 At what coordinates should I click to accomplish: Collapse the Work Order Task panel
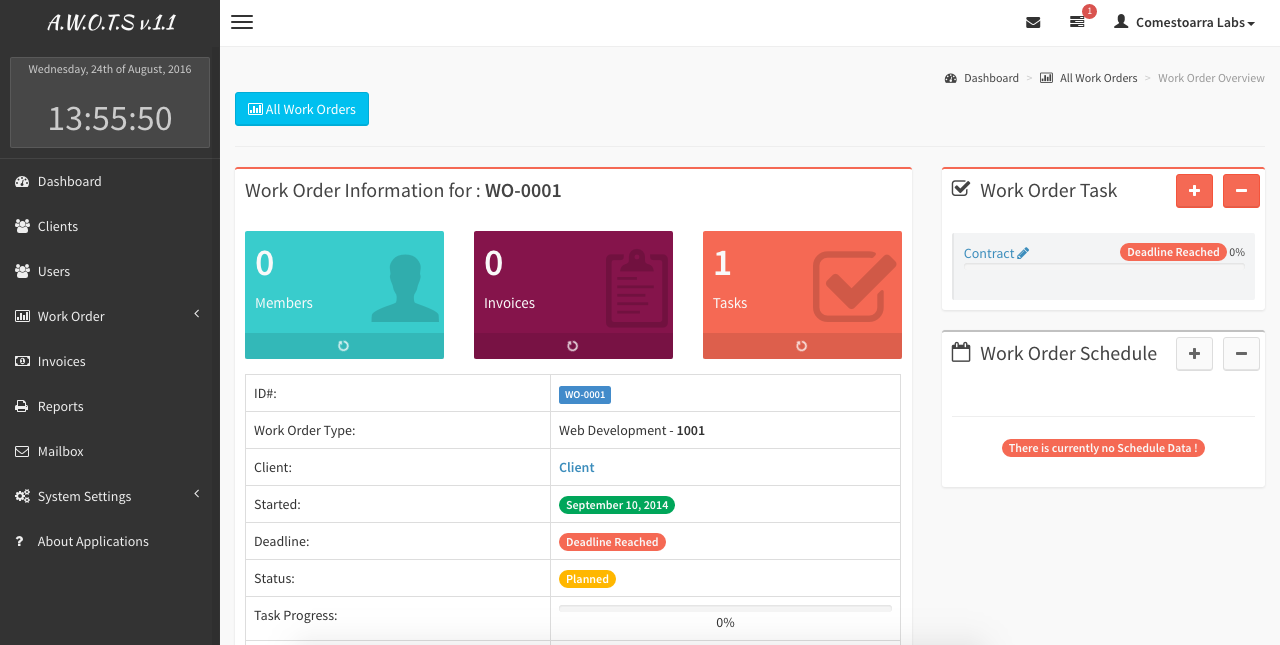(x=1241, y=191)
